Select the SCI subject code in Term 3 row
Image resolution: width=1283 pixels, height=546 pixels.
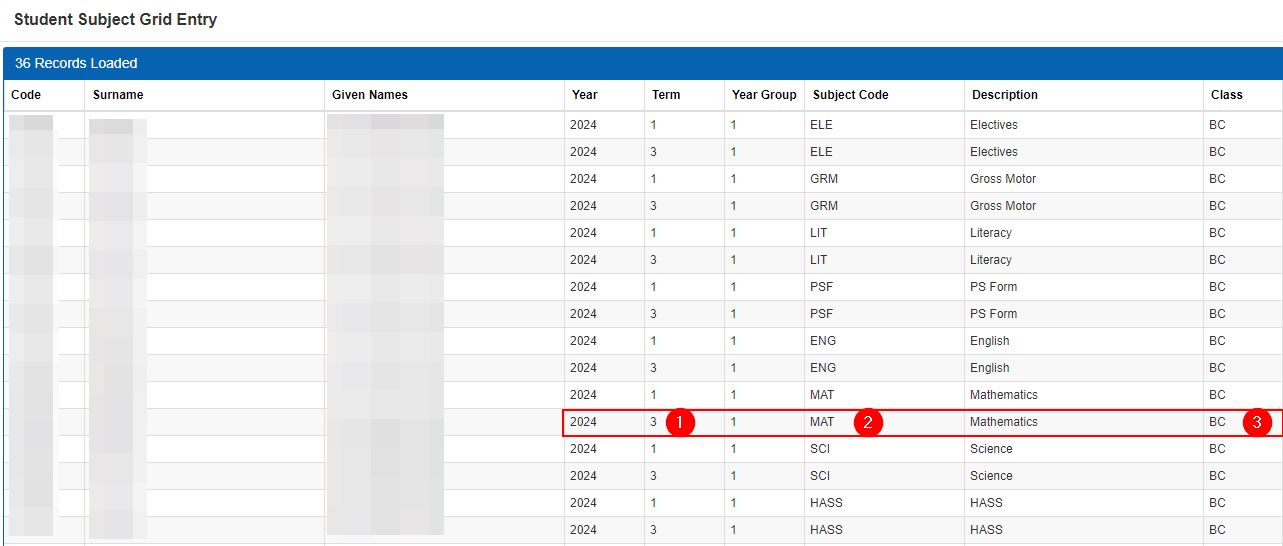tap(821, 476)
